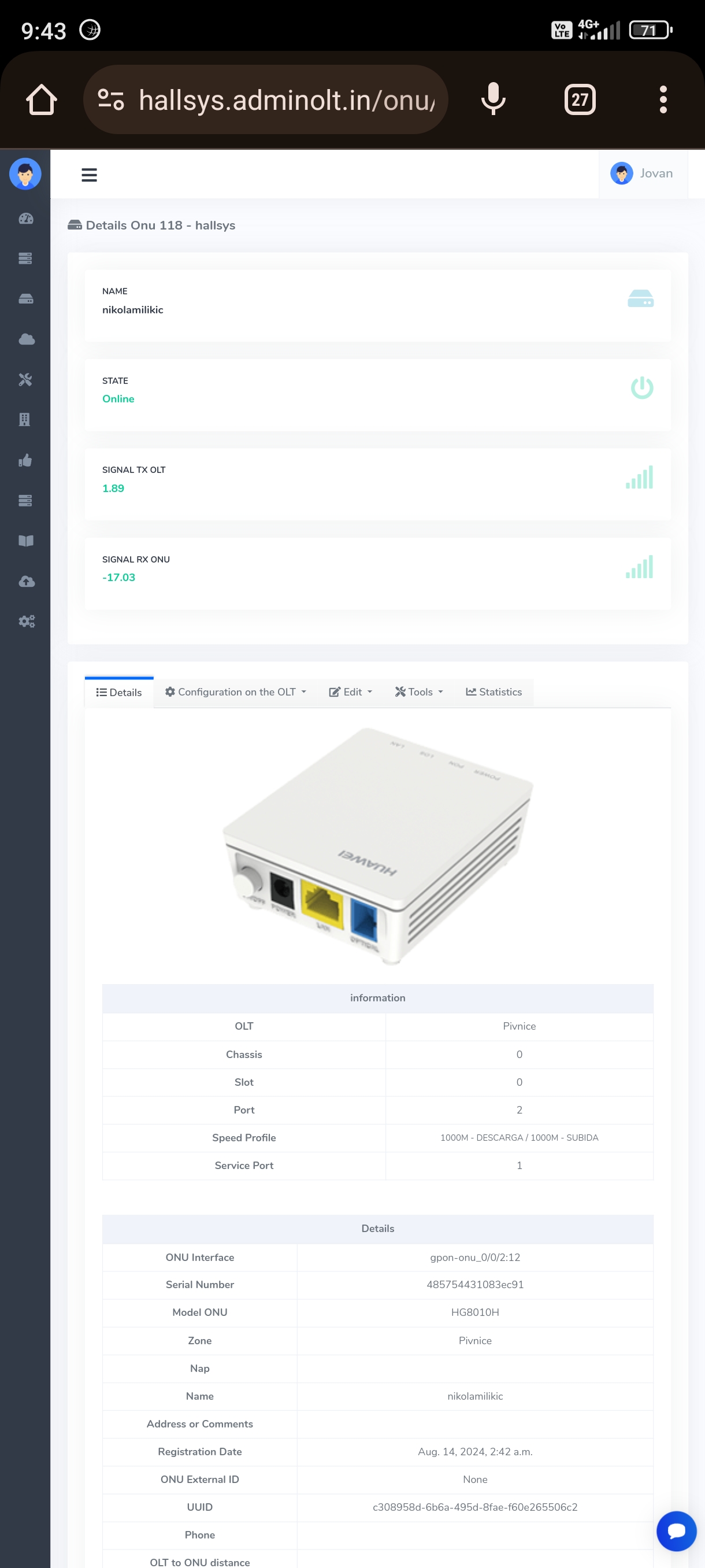Open the hamburger menu toggle
Image resolution: width=705 pixels, height=1568 pixels.
click(89, 175)
